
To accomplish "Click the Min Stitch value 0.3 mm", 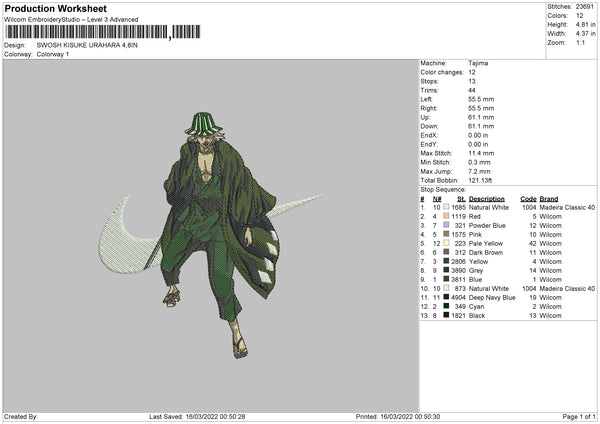I will pos(479,162).
